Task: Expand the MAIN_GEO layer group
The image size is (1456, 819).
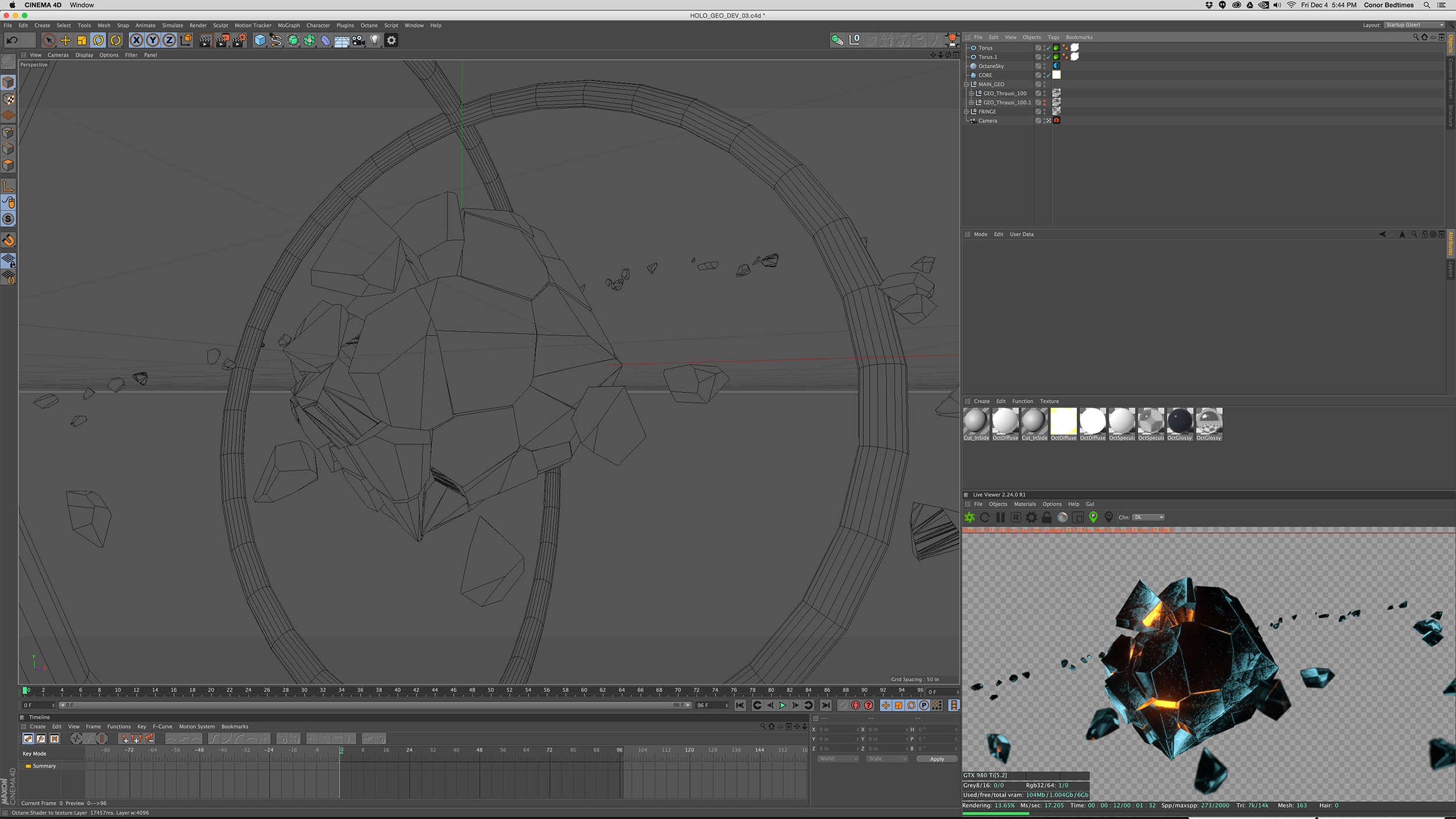Action: click(968, 84)
